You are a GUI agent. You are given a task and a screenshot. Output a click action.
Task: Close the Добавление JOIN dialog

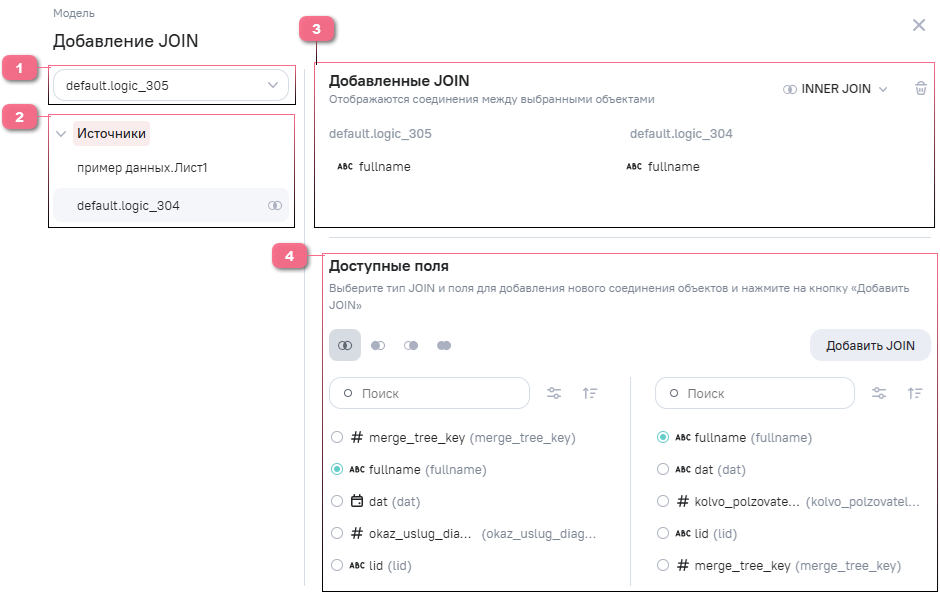click(918, 25)
